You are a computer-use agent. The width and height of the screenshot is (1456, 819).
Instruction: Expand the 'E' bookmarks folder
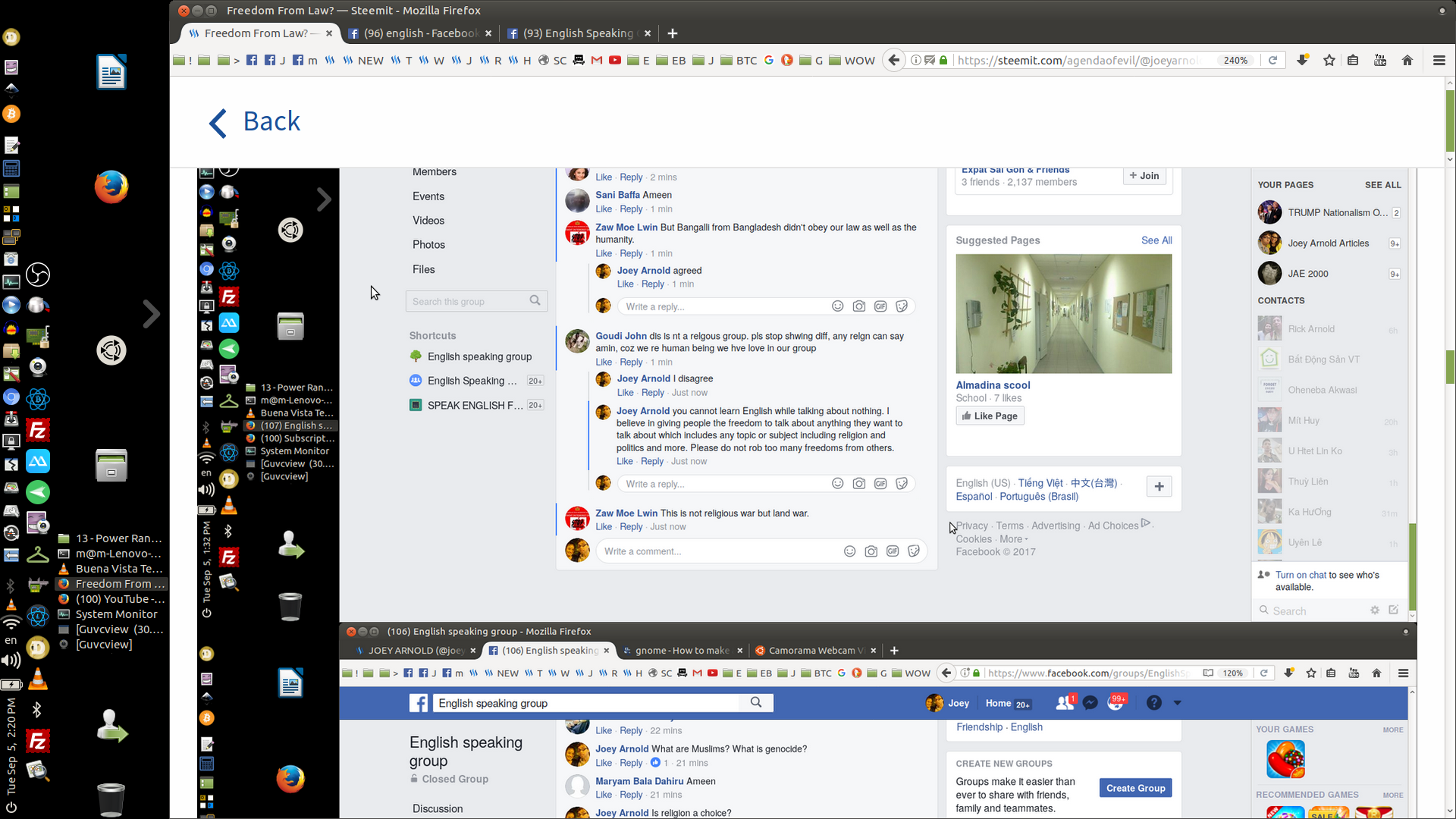click(x=639, y=61)
